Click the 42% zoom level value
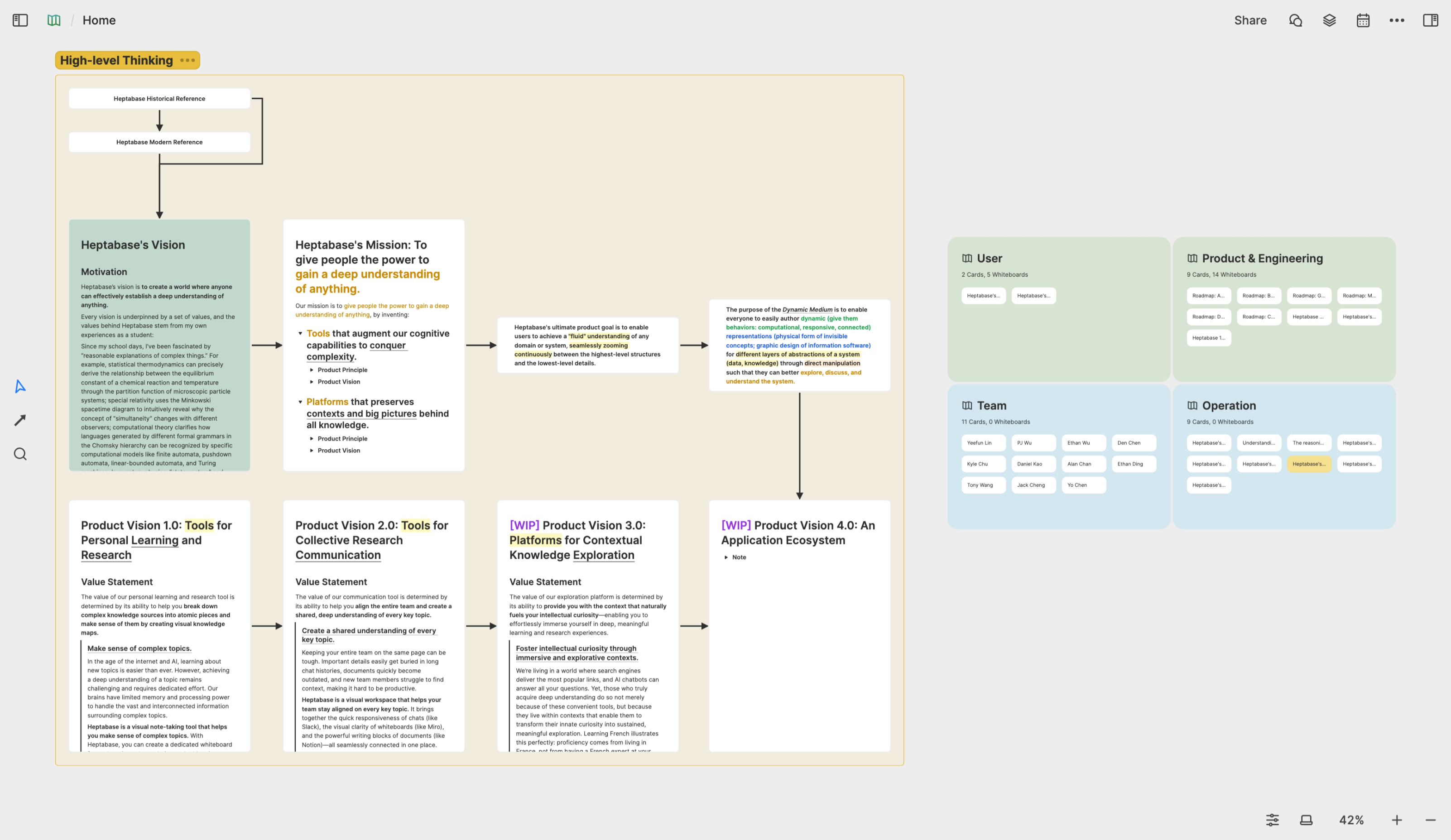1451x840 pixels. click(x=1351, y=820)
